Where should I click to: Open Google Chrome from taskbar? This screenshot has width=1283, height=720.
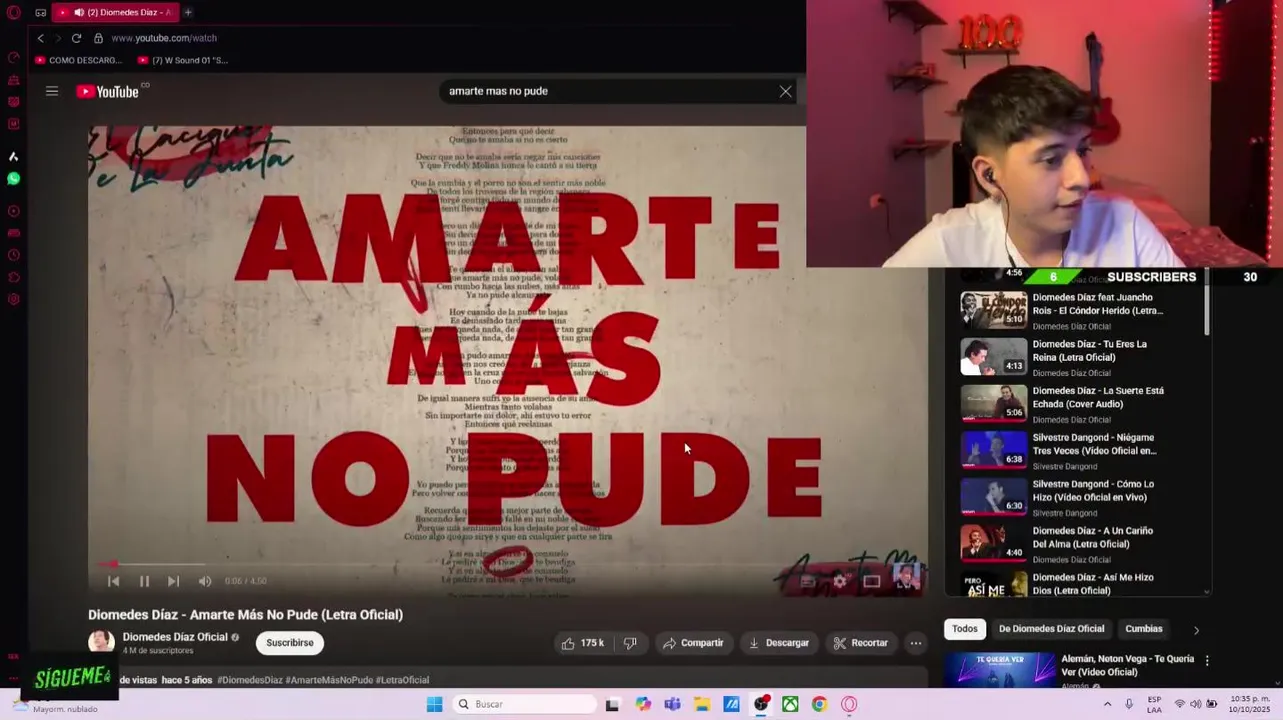(x=819, y=704)
